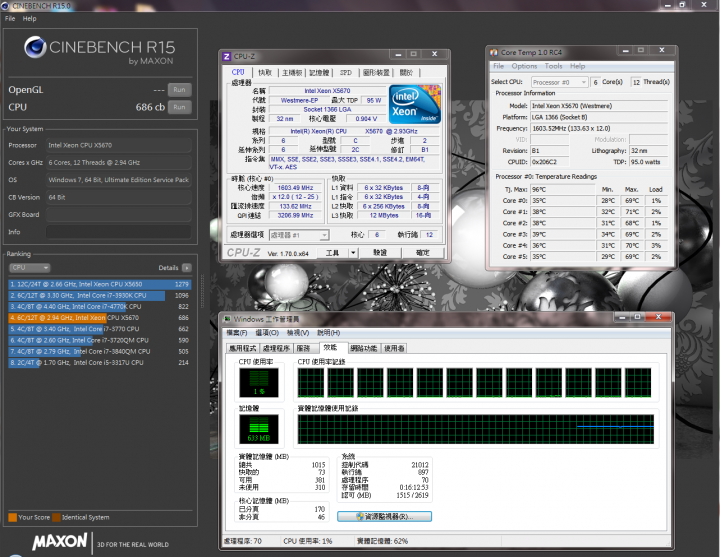Select ranking row Core i7-3720QM CPU

tap(100, 340)
